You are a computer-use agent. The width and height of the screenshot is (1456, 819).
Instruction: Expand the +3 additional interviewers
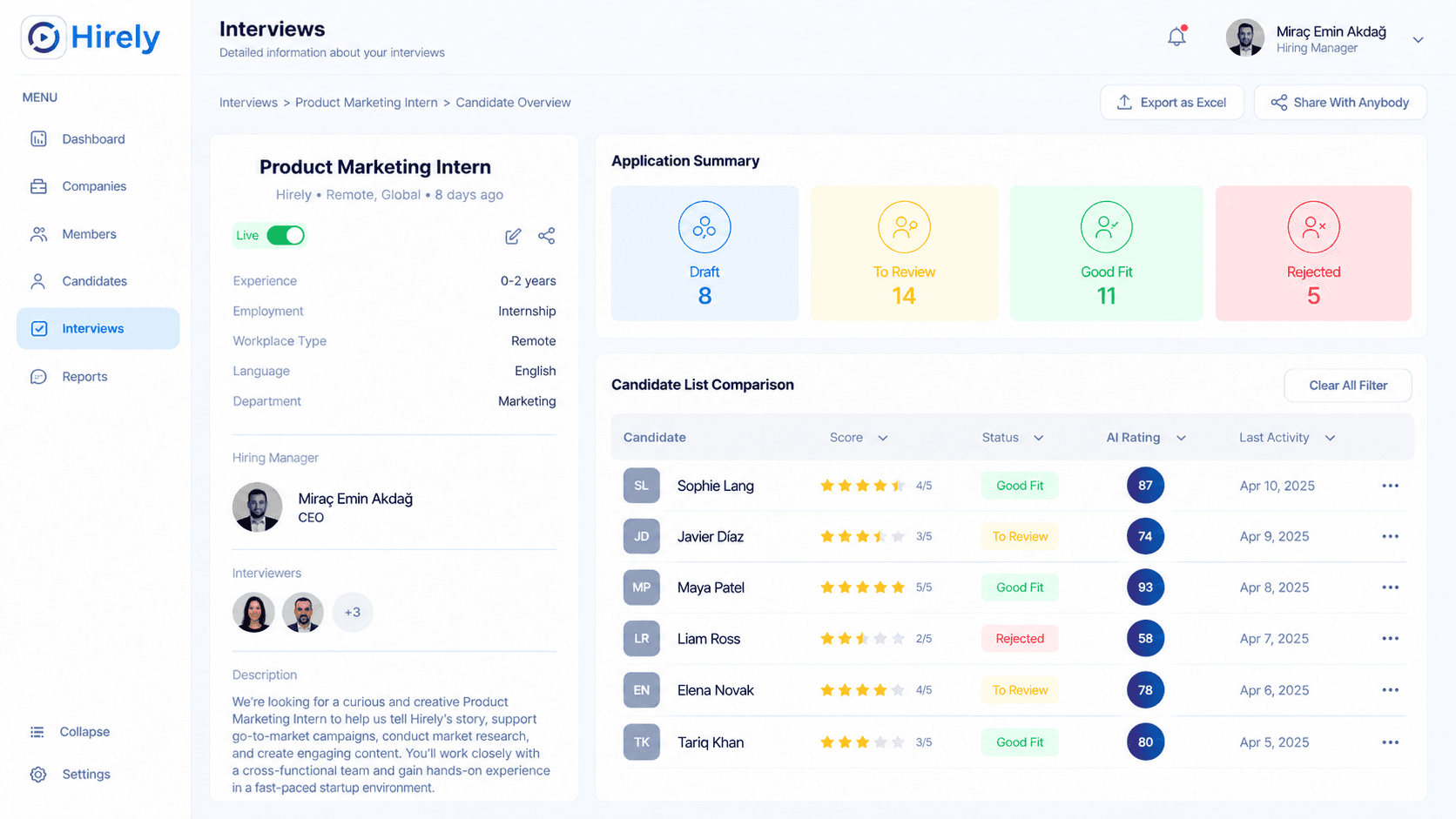coord(353,612)
